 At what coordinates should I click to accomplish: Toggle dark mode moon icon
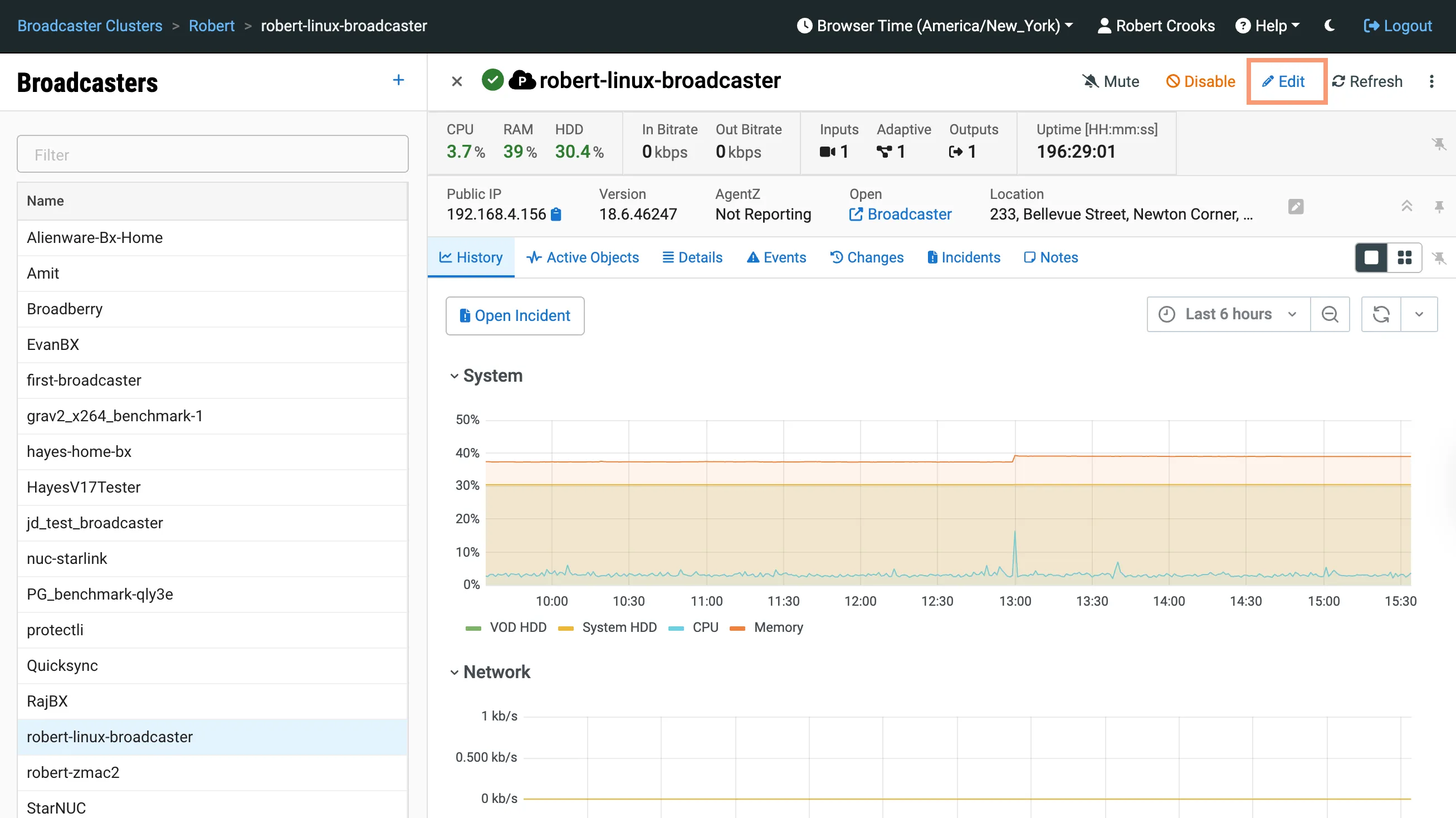coord(1330,26)
